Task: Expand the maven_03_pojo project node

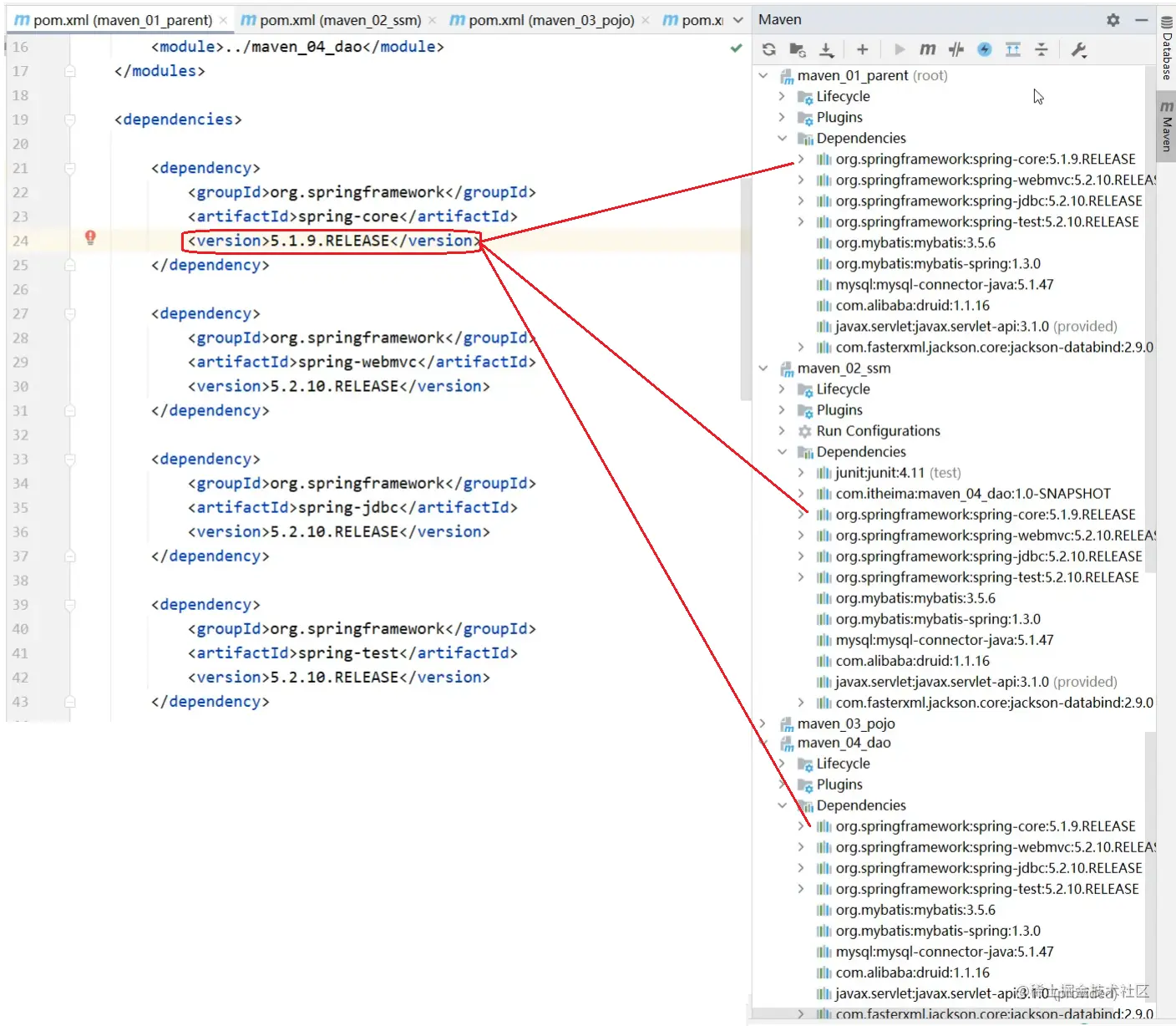Action: click(x=763, y=724)
